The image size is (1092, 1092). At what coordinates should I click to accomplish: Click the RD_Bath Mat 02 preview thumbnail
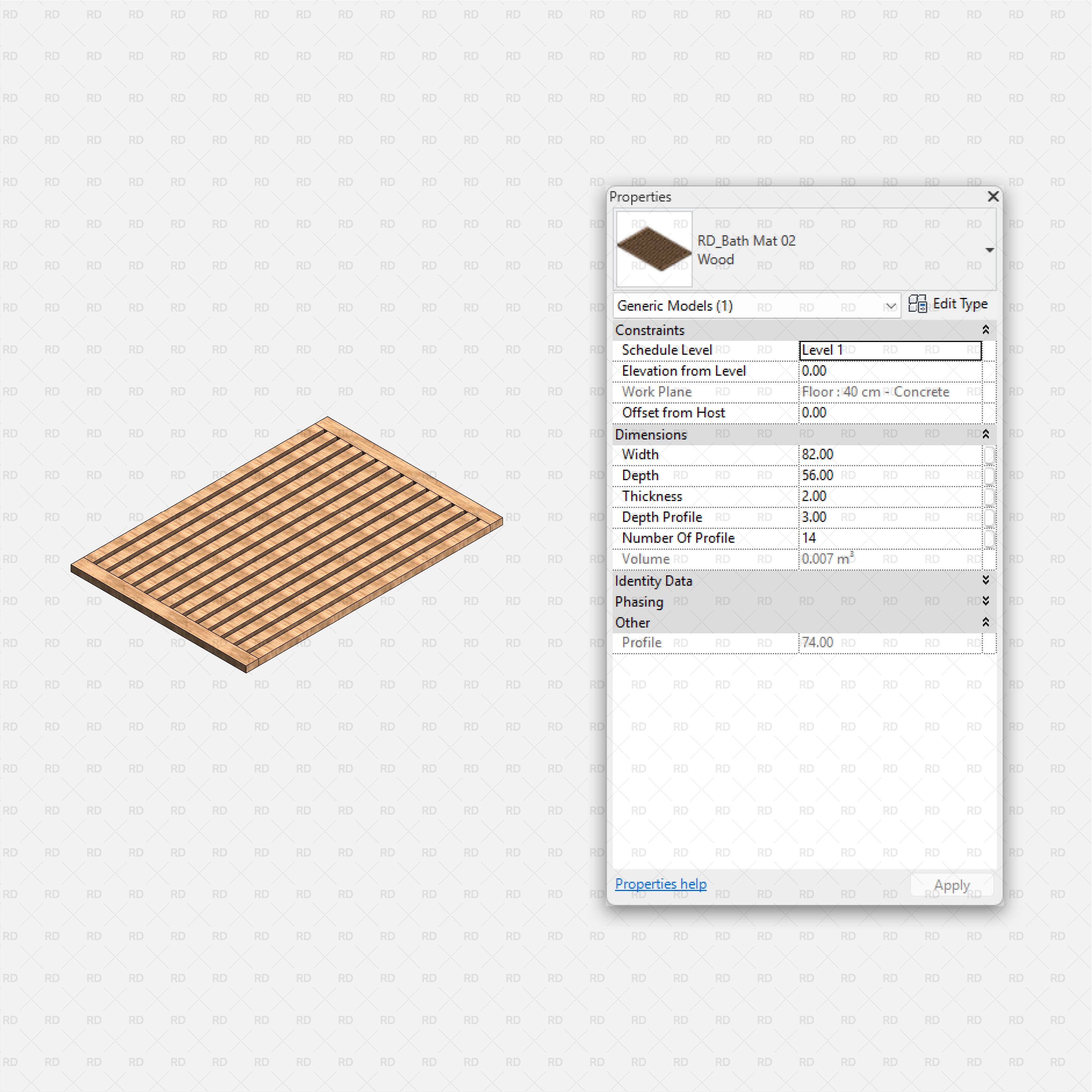point(653,249)
